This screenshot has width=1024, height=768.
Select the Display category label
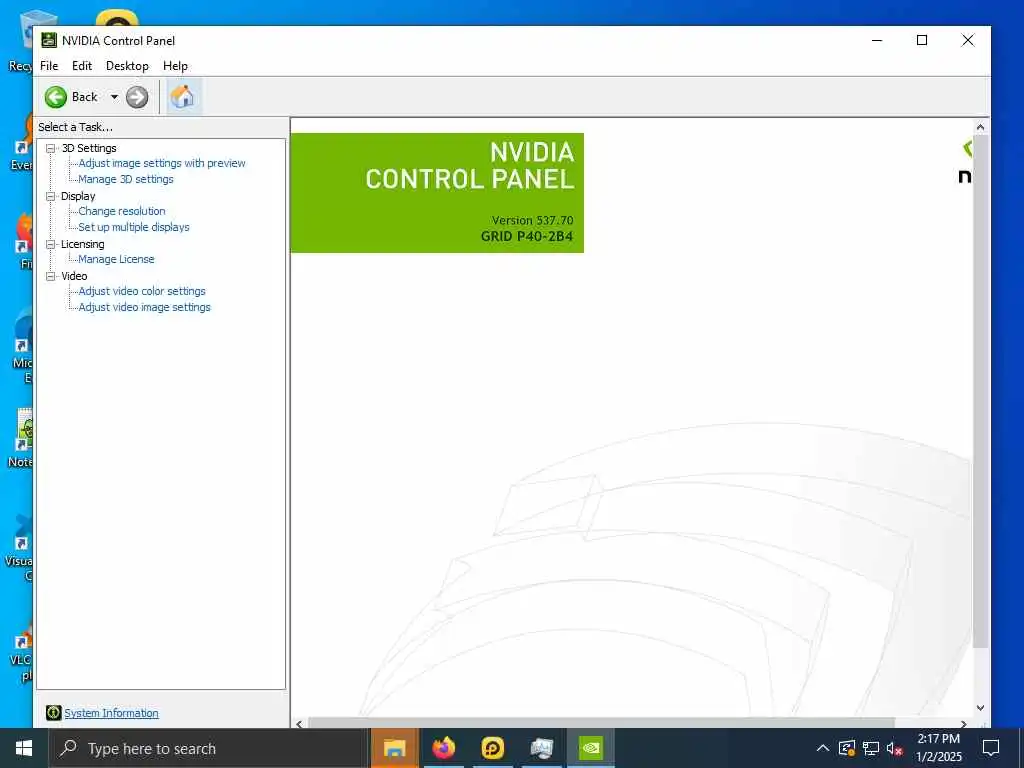(78, 196)
